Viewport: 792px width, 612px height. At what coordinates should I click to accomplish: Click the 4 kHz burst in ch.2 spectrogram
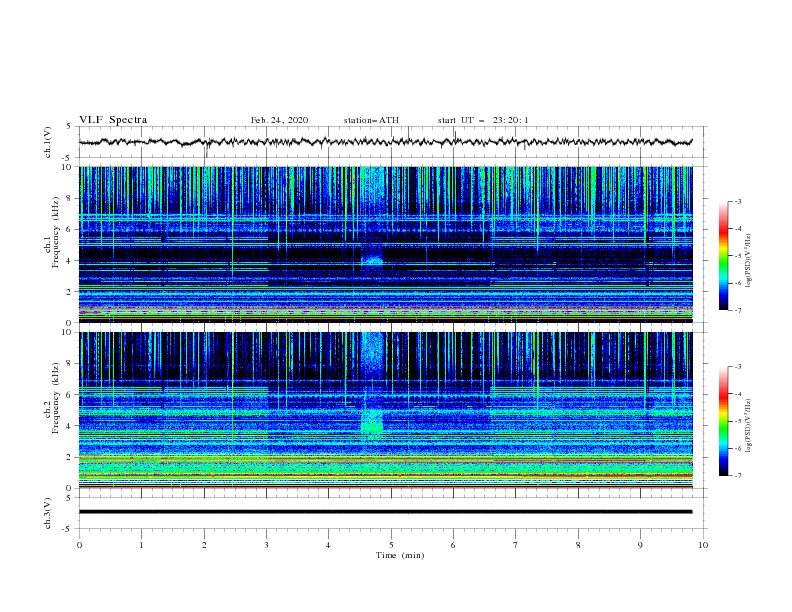(372, 421)
